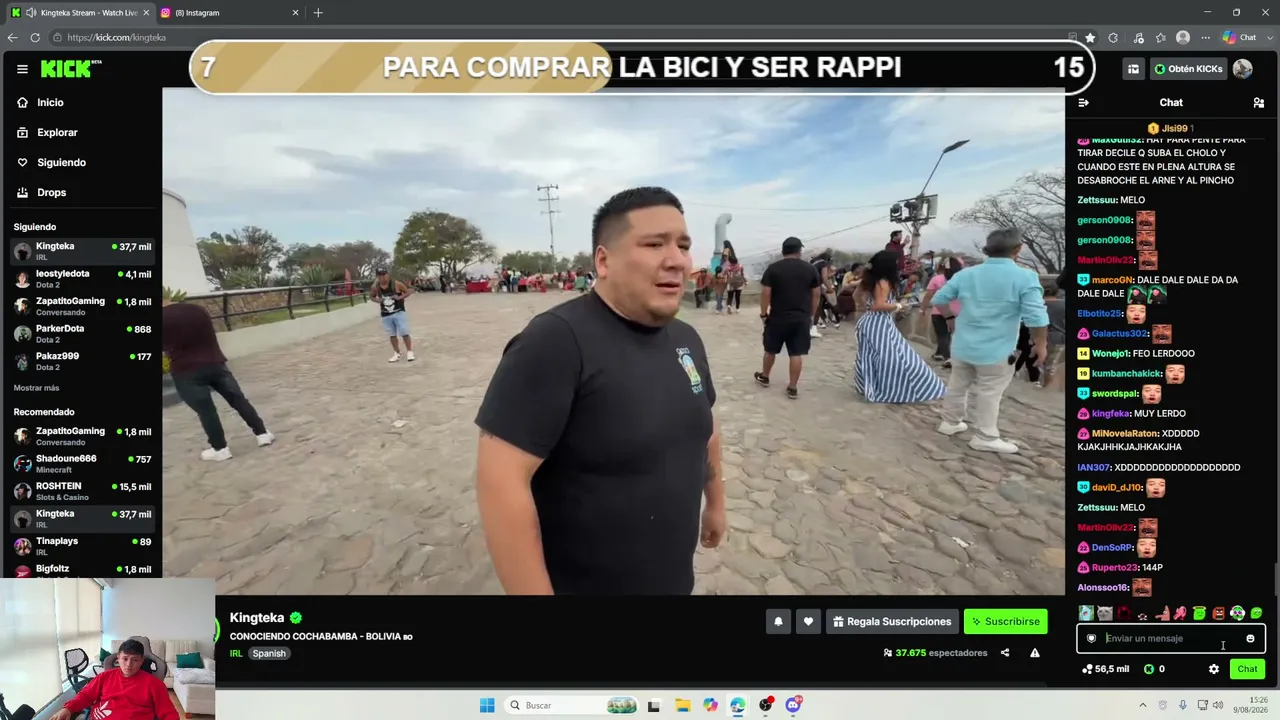This screenshot has width=1280, height=720.
Task: Open the emote picker in chat input
Action: point(1250,638)
